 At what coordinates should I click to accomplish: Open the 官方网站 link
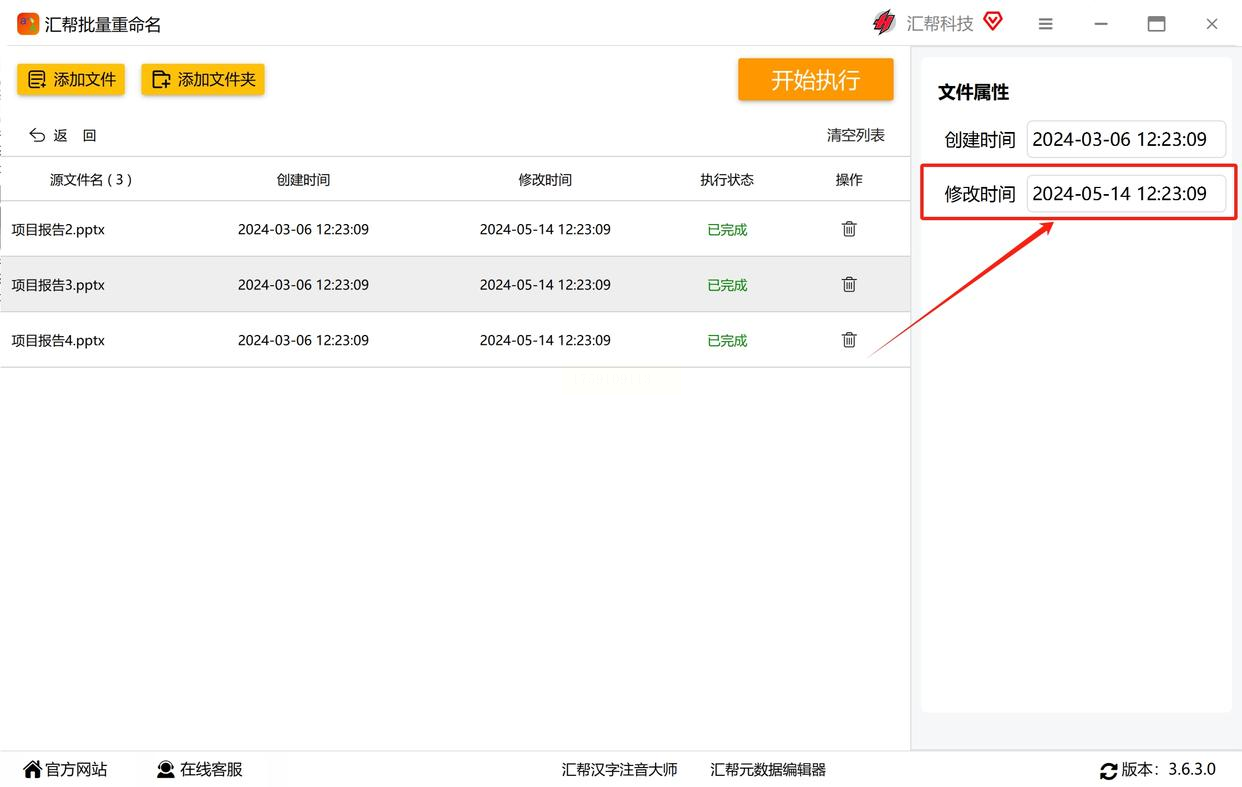[65, 769]
